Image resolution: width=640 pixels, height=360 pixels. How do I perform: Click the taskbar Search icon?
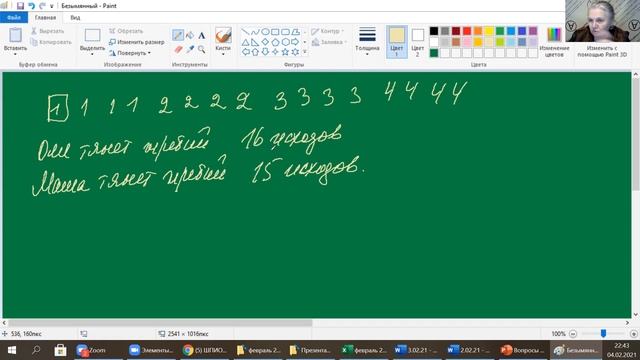36,350
